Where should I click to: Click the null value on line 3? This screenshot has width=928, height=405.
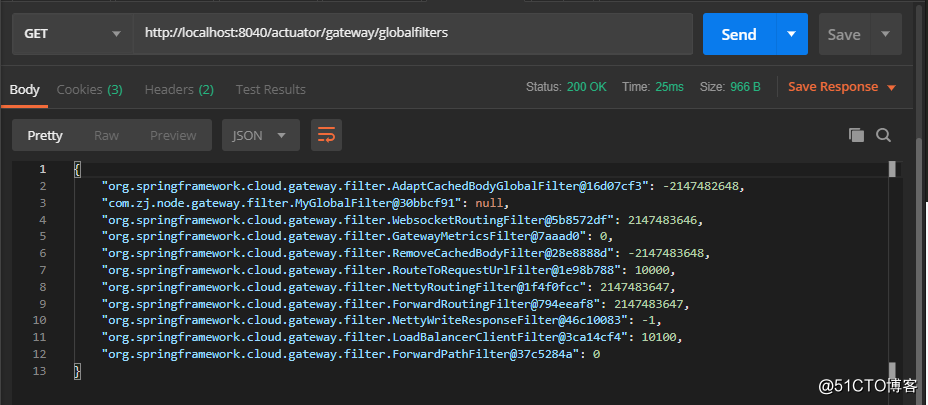pyautogui.click(x=488, y=203)
